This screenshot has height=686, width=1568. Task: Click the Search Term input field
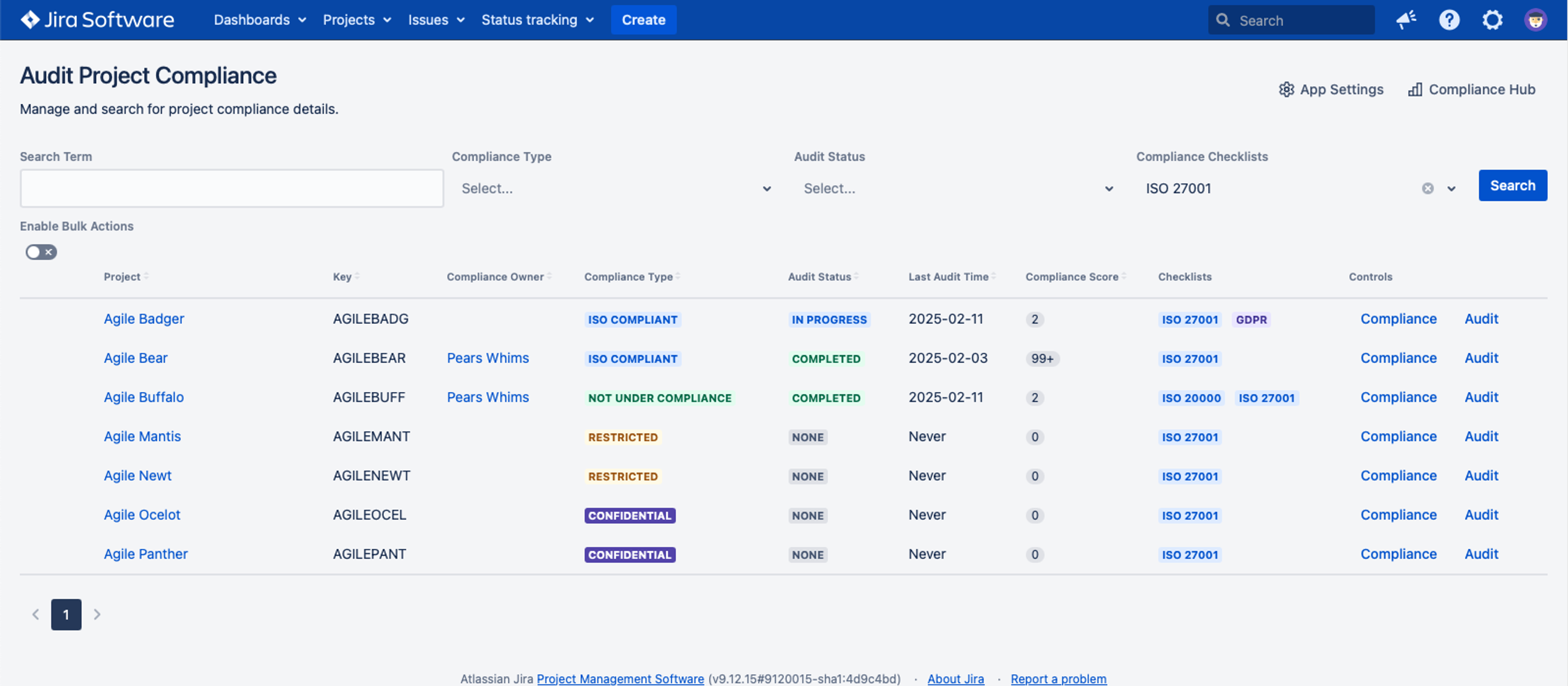231,189
